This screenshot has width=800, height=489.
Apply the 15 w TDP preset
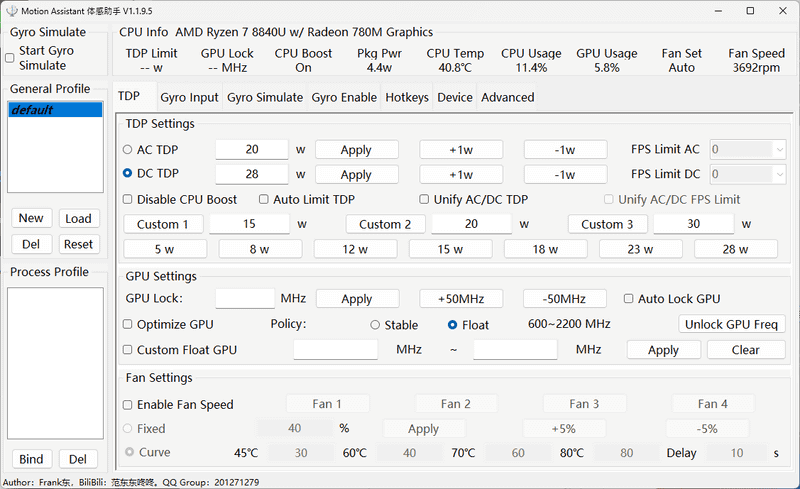pos(450,249)
